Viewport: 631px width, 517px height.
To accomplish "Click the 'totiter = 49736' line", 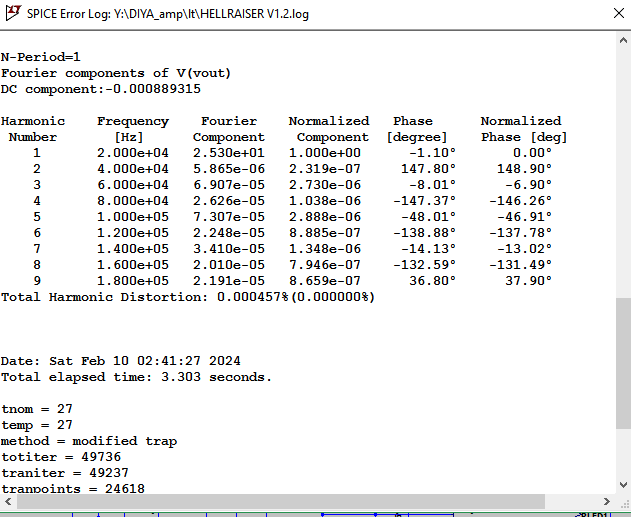I will [x=61, y=457].
